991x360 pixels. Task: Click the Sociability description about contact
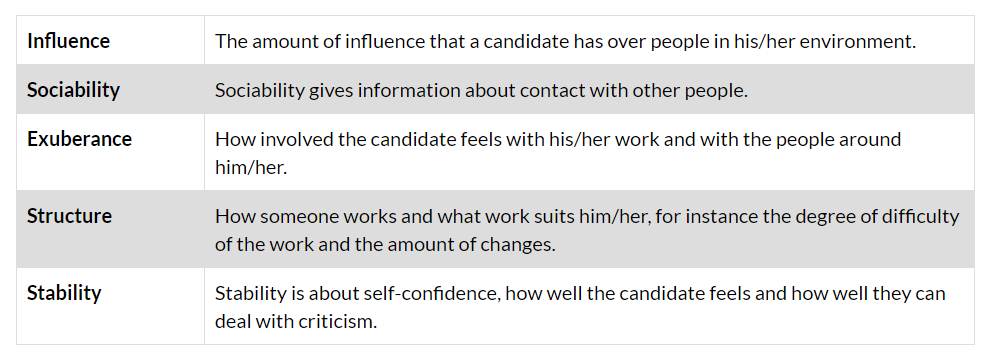(x=482, y=90)
